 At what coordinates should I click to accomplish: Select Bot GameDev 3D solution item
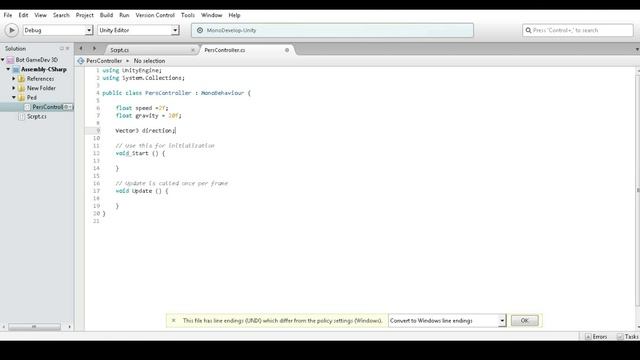point(37,60)
